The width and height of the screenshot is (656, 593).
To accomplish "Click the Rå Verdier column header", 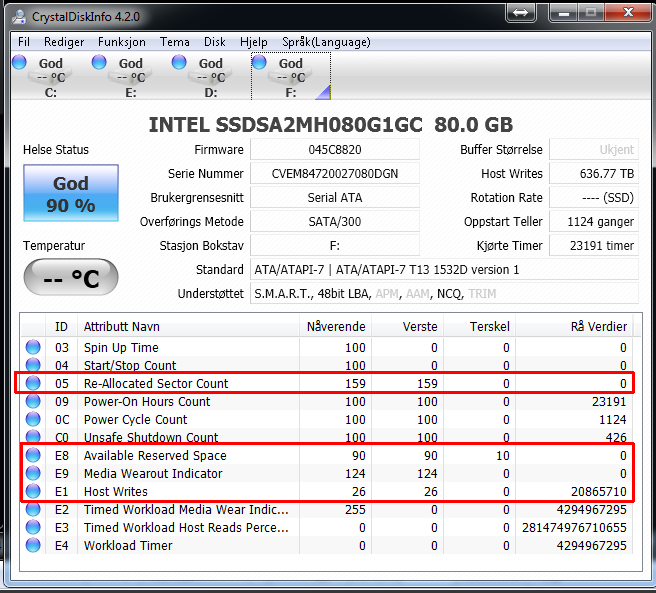I will (x=574, y=326).
